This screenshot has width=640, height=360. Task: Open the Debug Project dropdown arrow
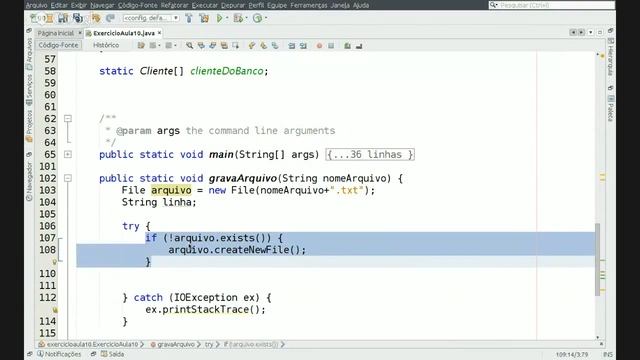(247, 18)
